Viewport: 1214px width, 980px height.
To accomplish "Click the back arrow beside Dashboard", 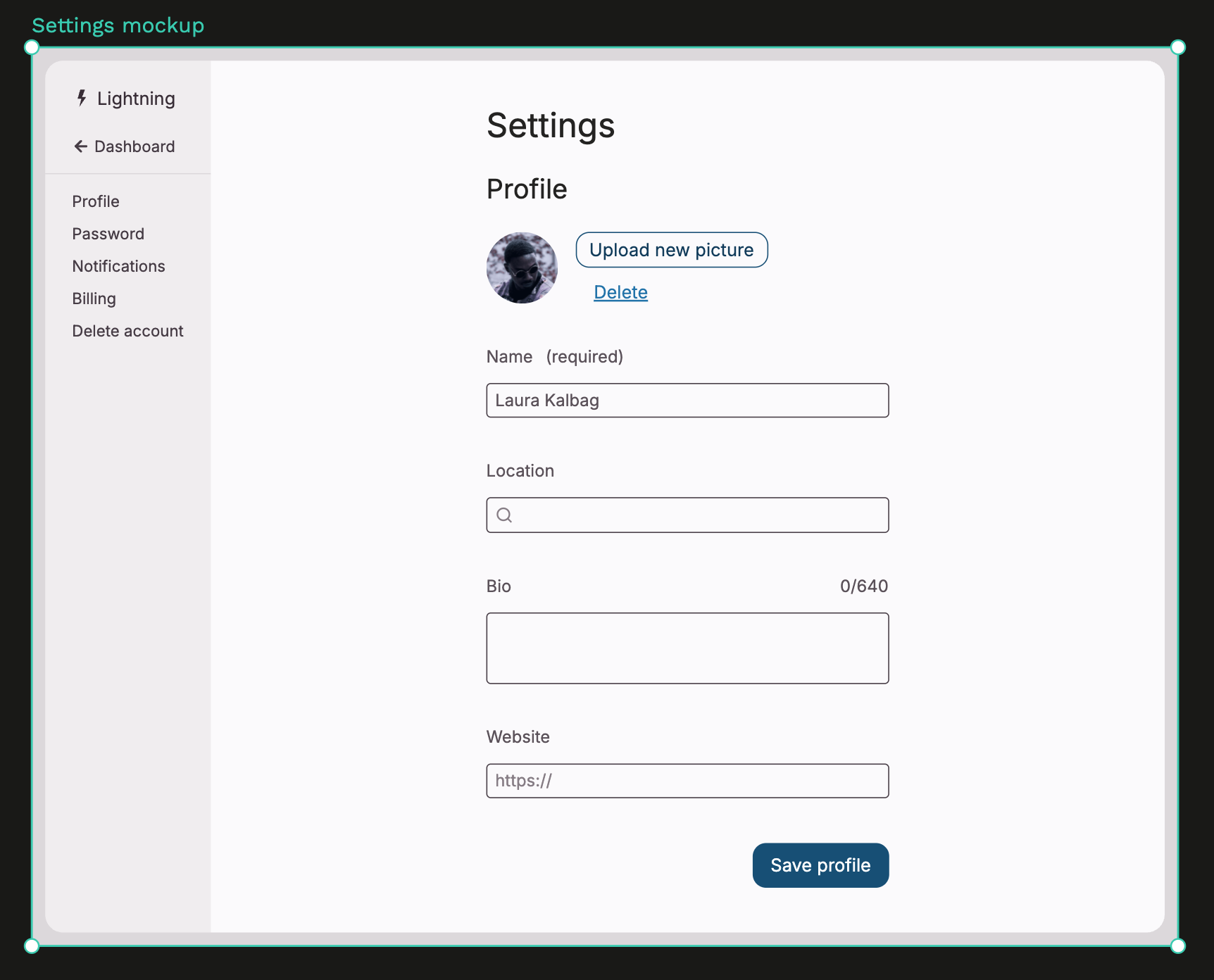I will click(x=81, y=146).
